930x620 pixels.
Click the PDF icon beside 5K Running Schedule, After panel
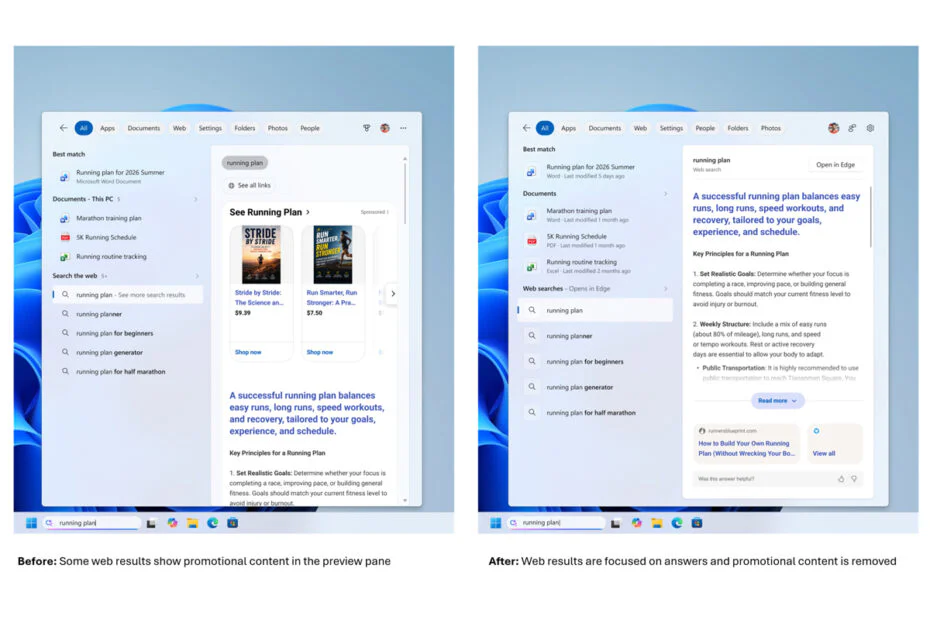click(x=531, y=241)
